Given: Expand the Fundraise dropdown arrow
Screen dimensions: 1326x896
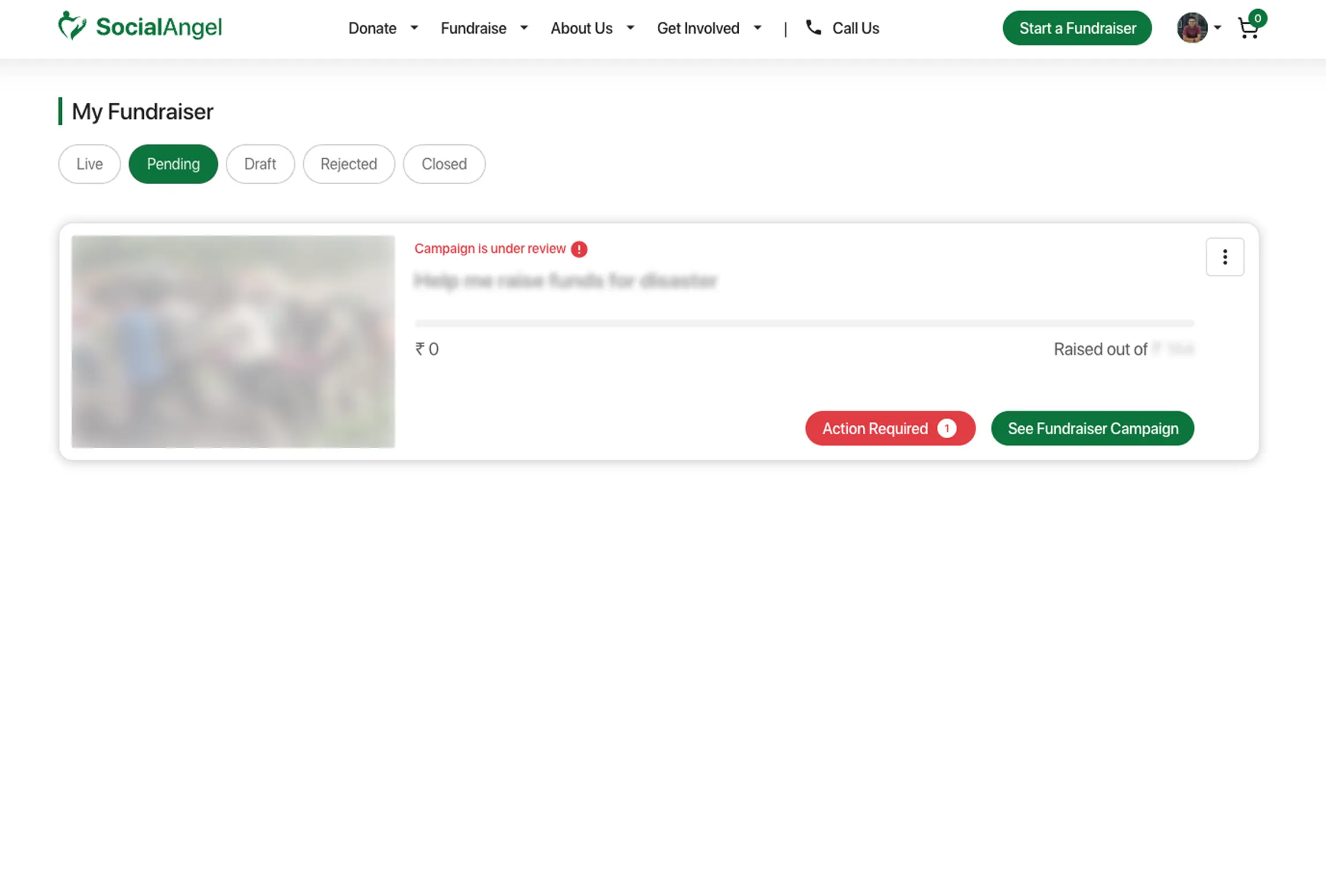Looking at the screenshot, I should click(524, 28).
